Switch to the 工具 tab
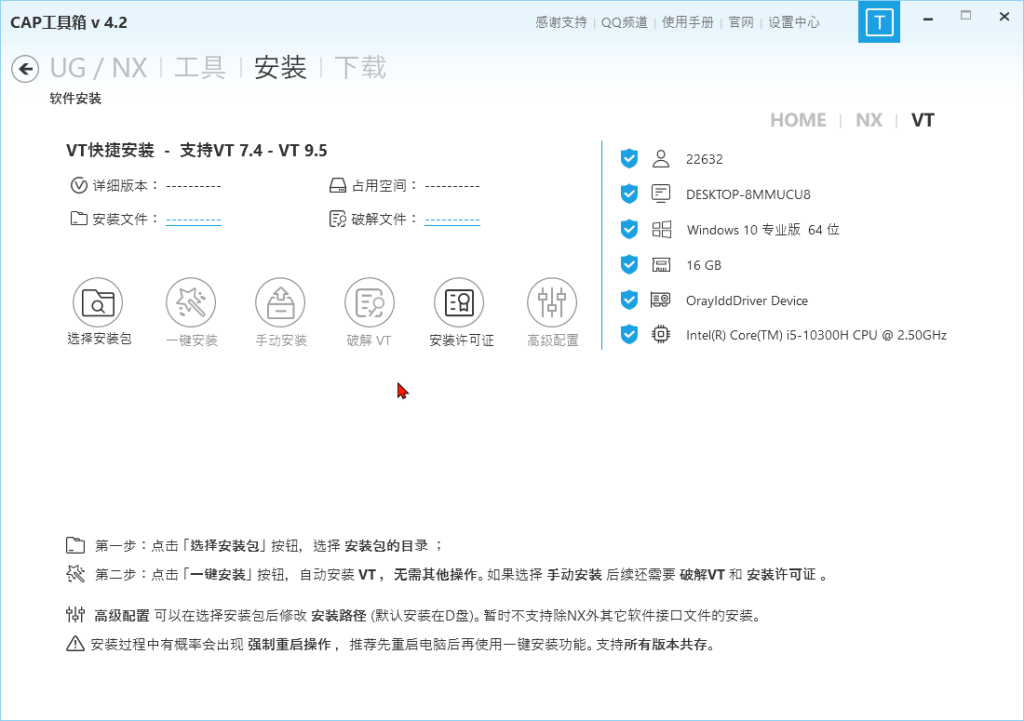 (x=200, y=68)
